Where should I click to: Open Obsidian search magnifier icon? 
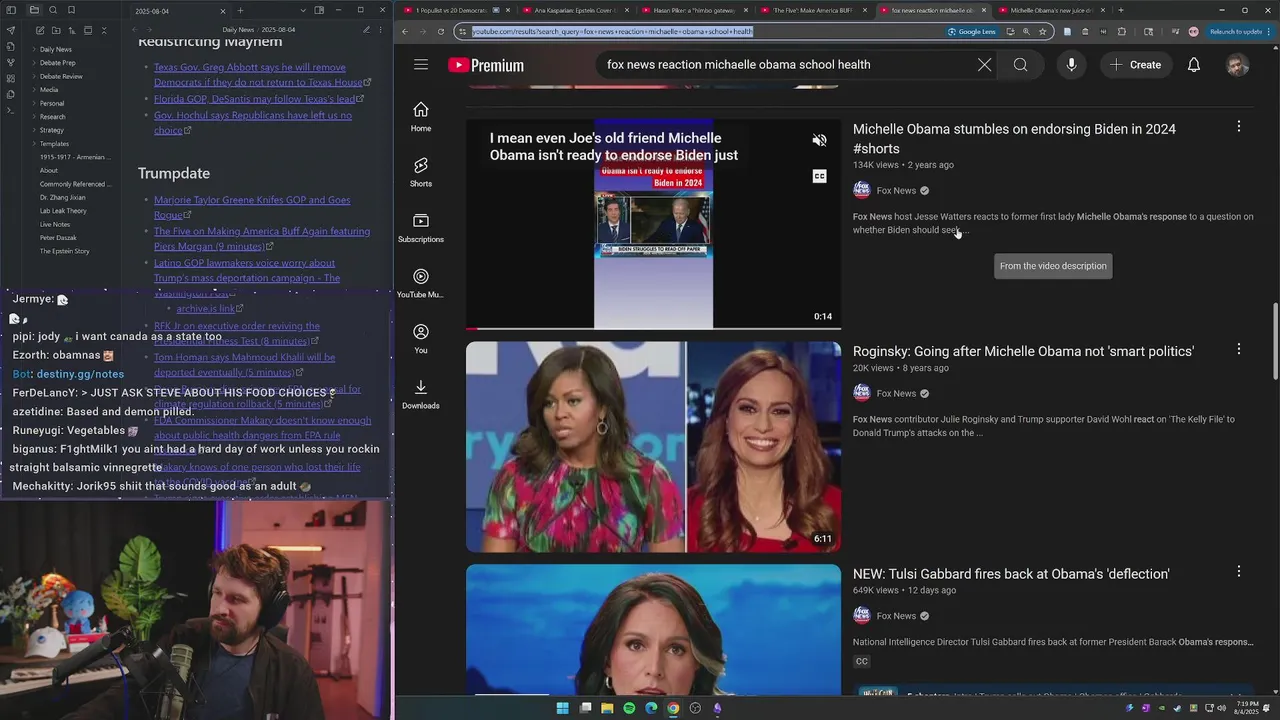point(53,10)
